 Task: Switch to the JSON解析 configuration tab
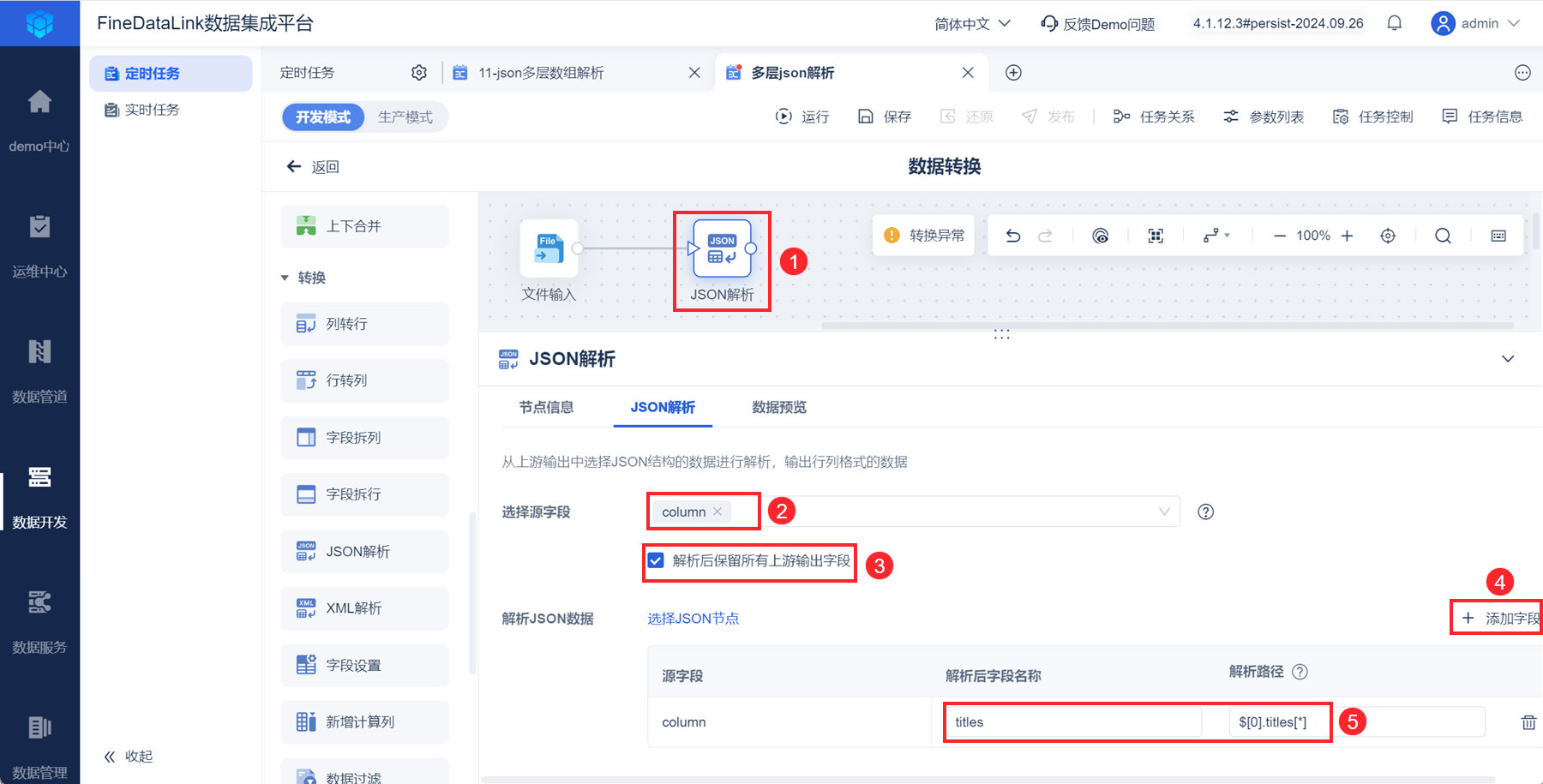(x=663, y=407)
